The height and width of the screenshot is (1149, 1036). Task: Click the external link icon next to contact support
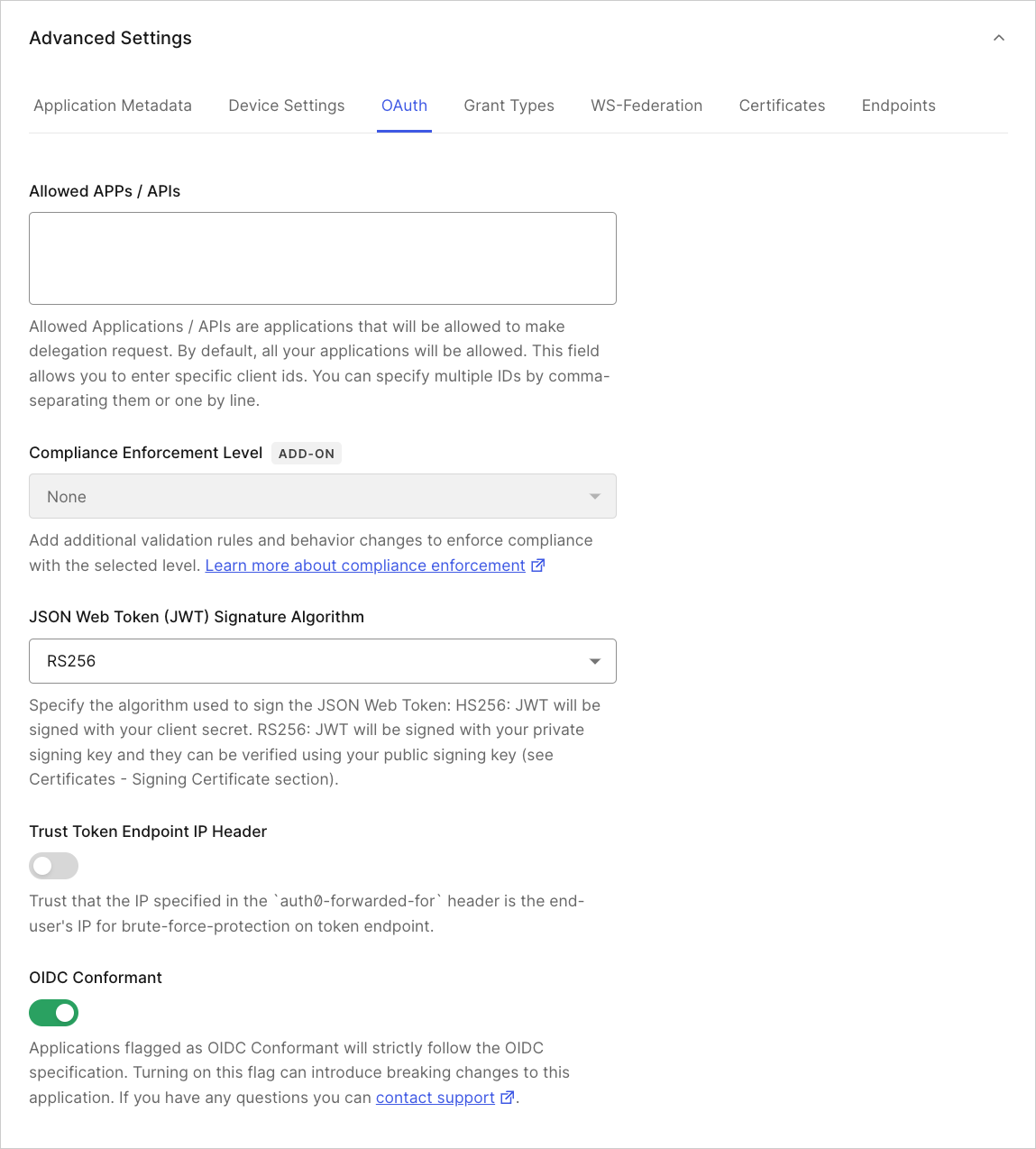coord(507,1097)
